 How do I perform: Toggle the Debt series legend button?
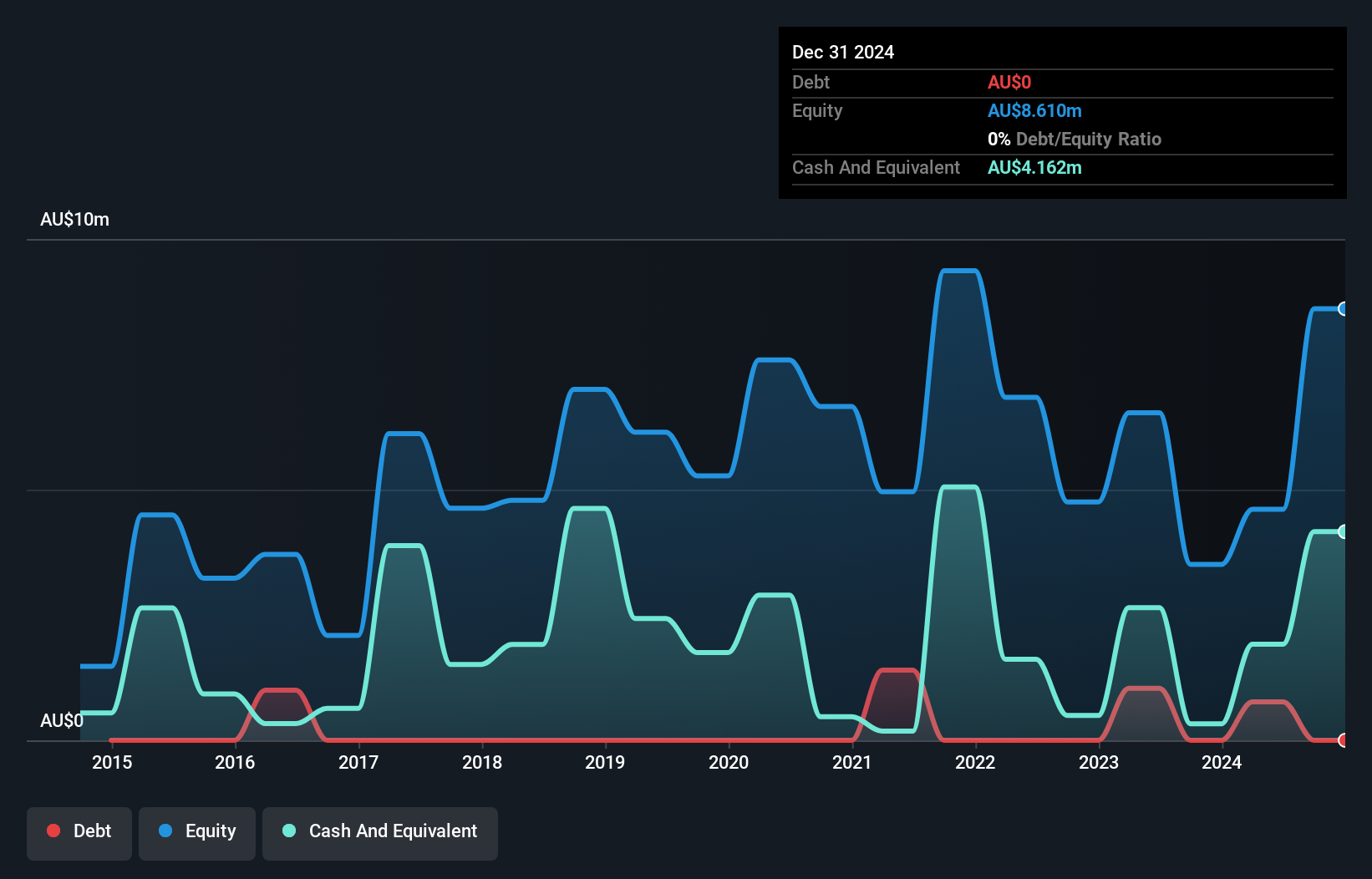[79, 833]
